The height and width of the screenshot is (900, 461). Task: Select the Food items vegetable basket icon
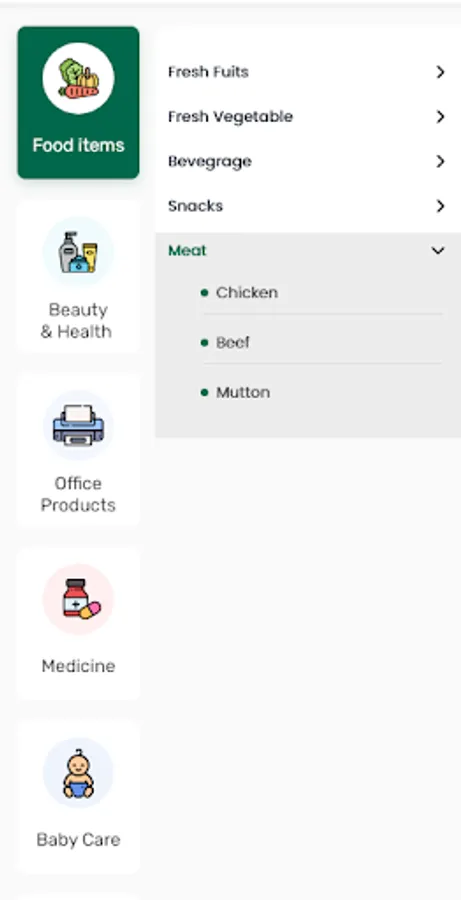[78, 79]
